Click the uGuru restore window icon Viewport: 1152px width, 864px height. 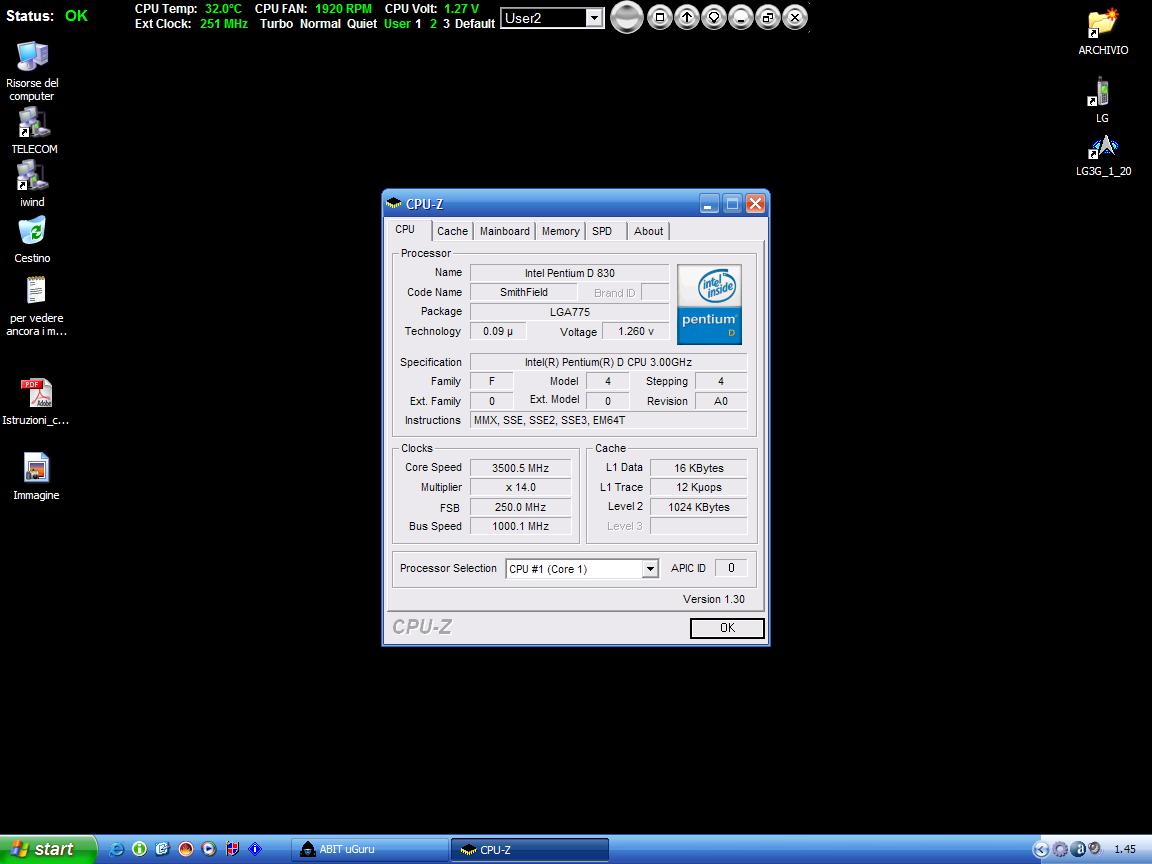point(768,17)
